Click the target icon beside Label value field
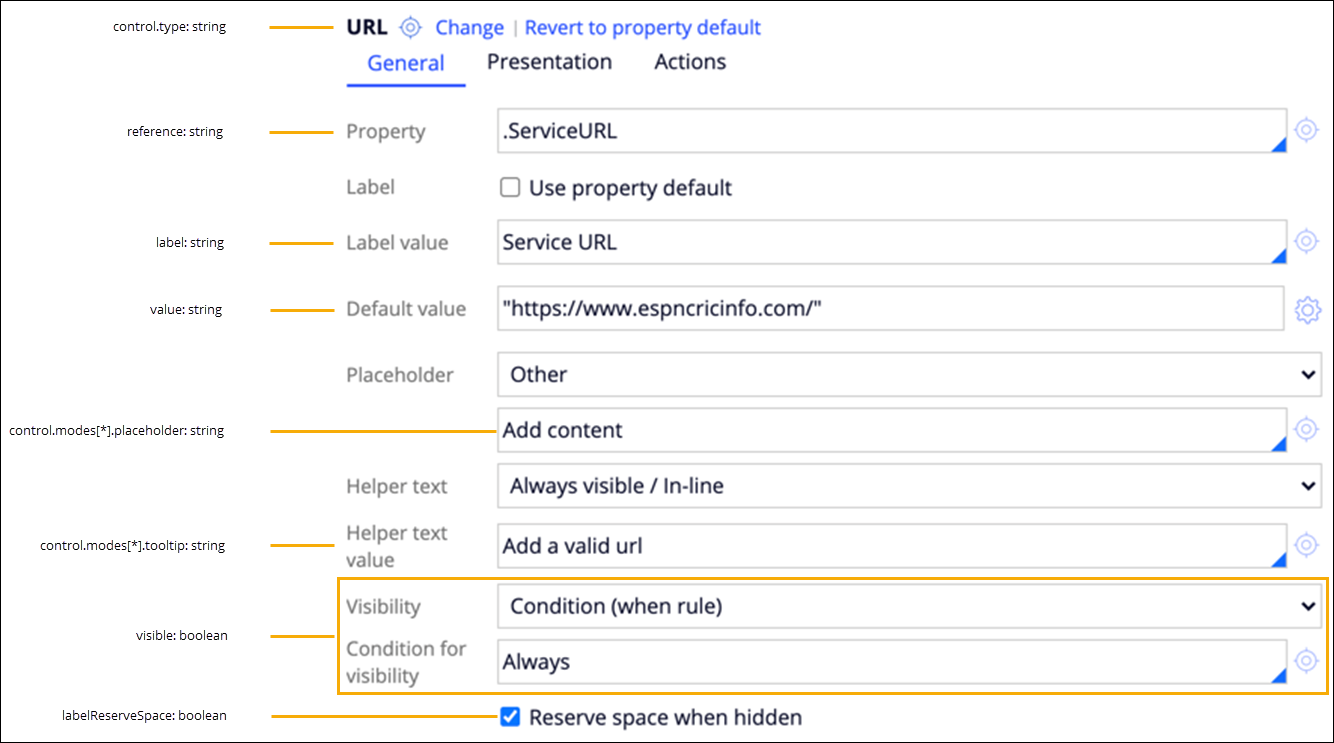The width and height of the screenshot is (1334, 743). click(1306, 241)
